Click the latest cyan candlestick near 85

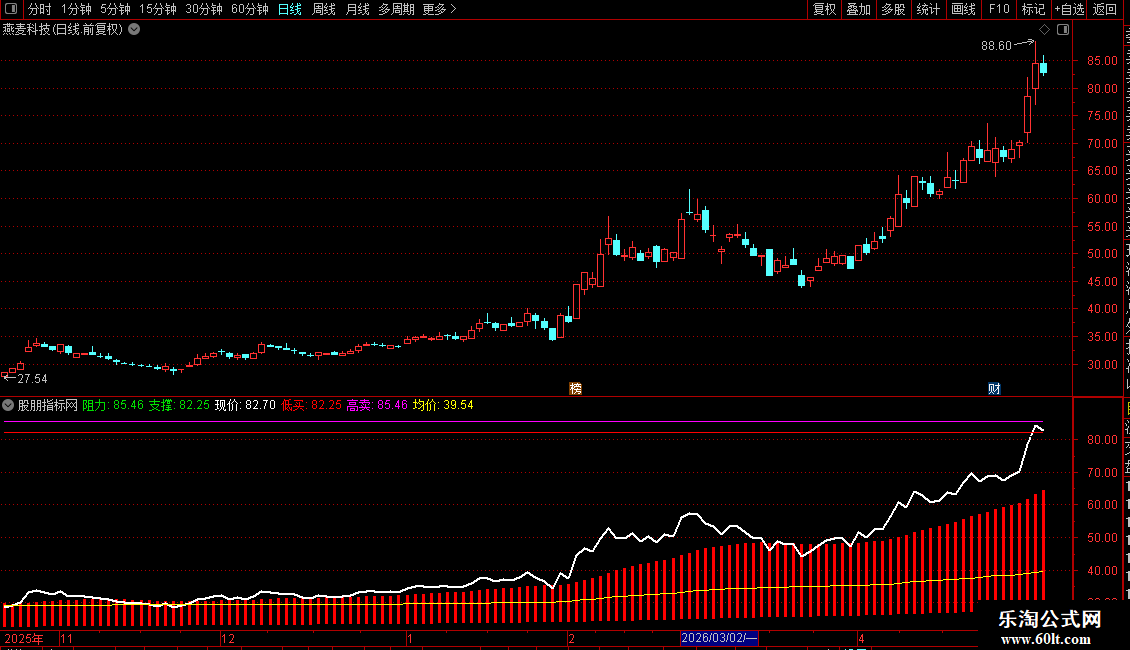pos(1044,68)
